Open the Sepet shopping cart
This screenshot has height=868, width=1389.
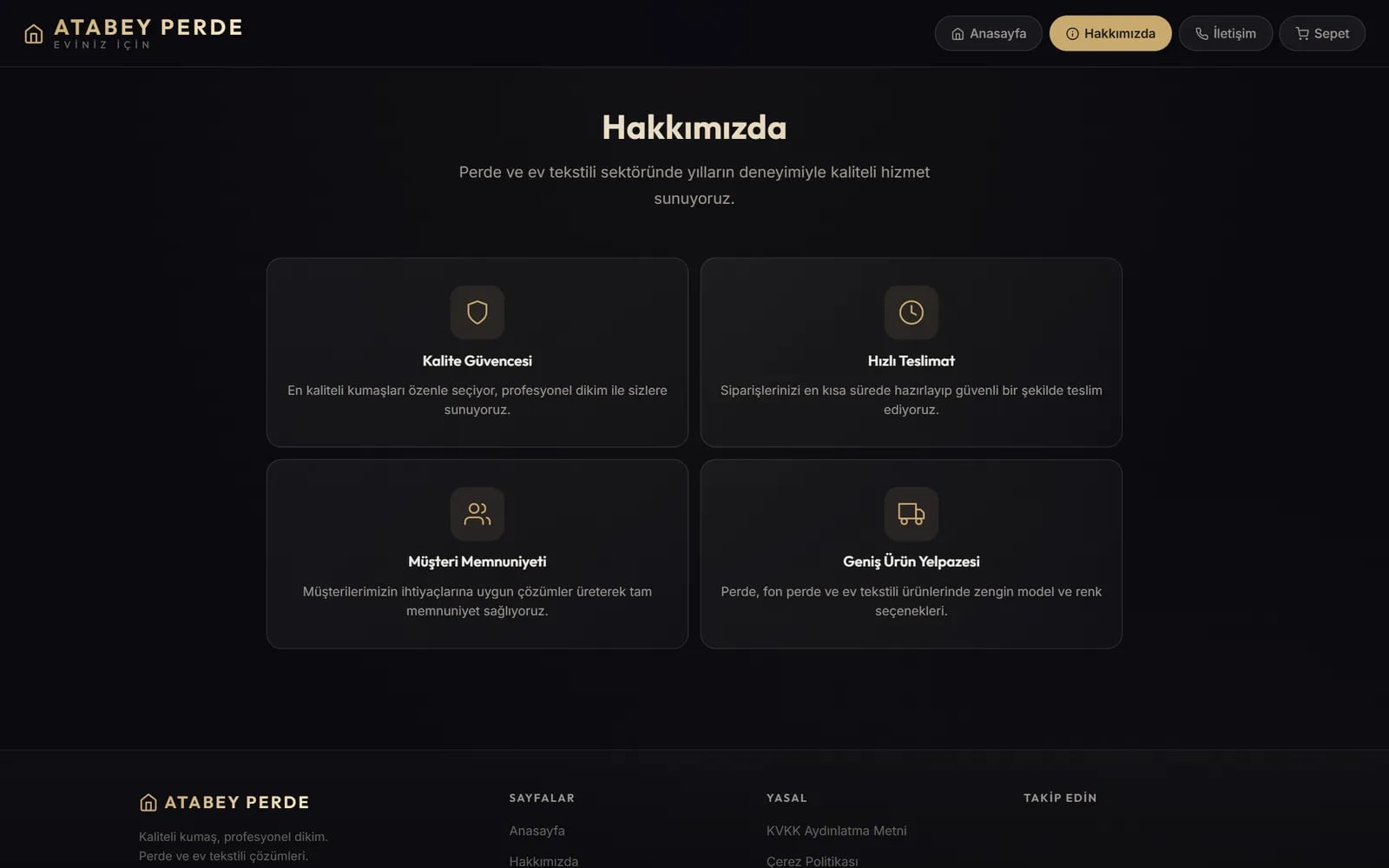click(1322, 33)
